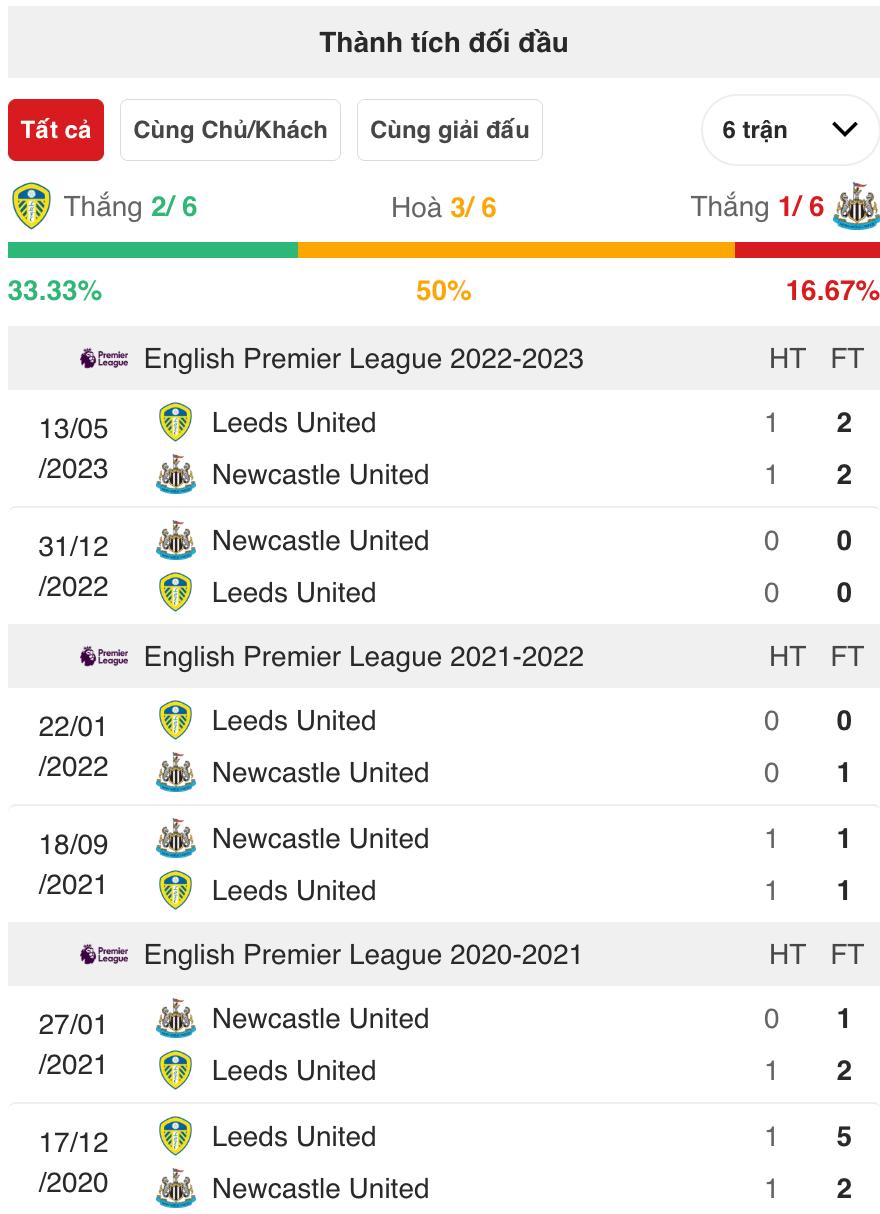The image size is (880, 1214).
Task: Click the chevron arrow next to 6 trận
Action: 845,130
